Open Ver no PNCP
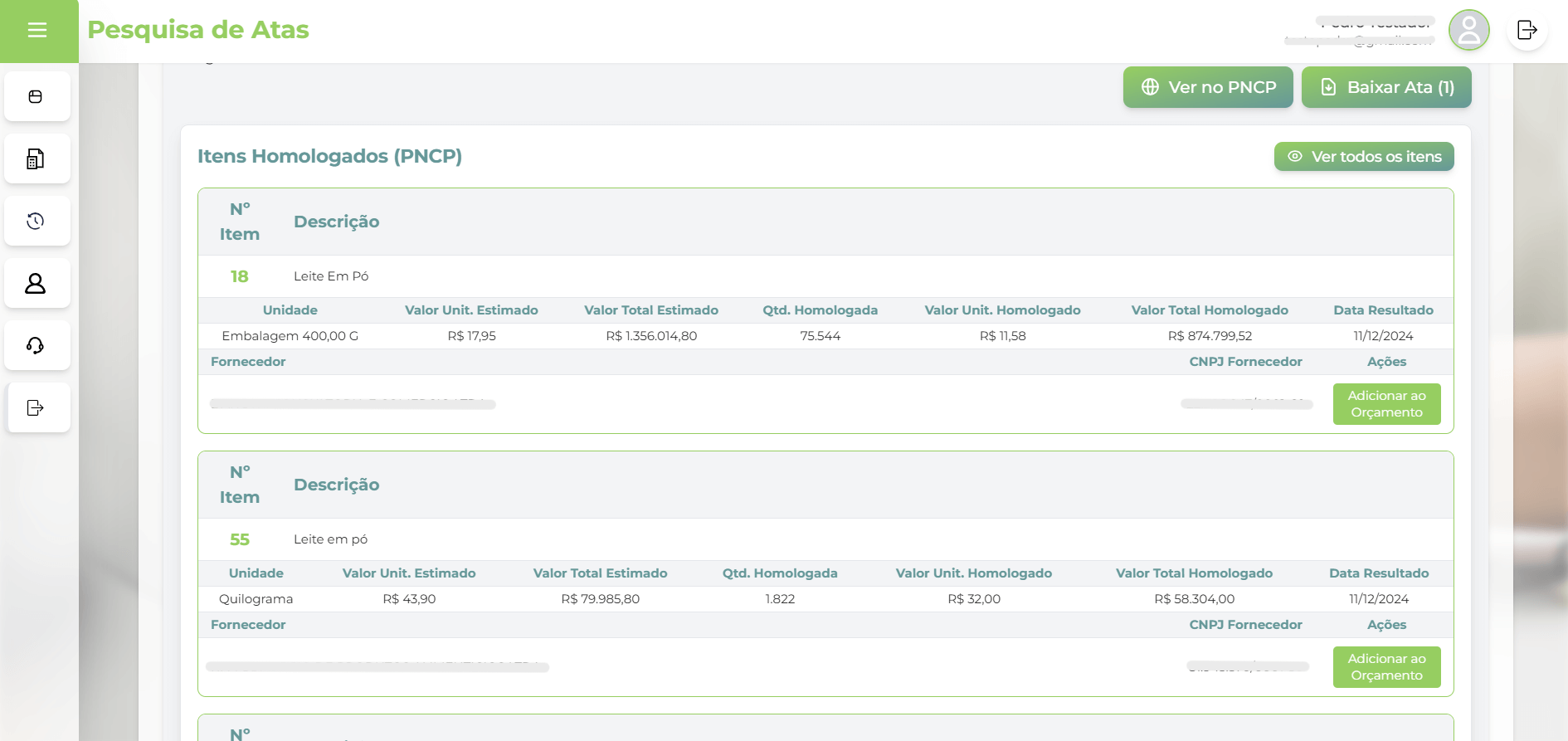Viewport: 1568px width, 741px height. pyautogui.click(x=1208, y=87)
